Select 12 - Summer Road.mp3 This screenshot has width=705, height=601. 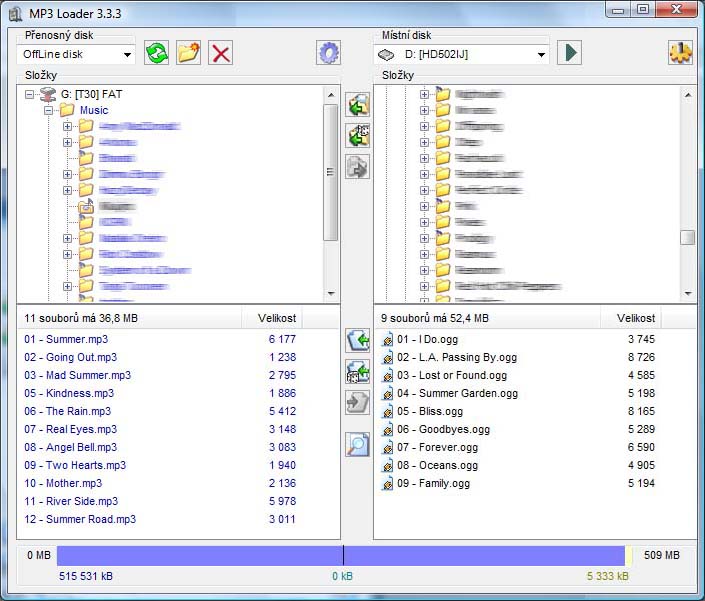[80, 519]
